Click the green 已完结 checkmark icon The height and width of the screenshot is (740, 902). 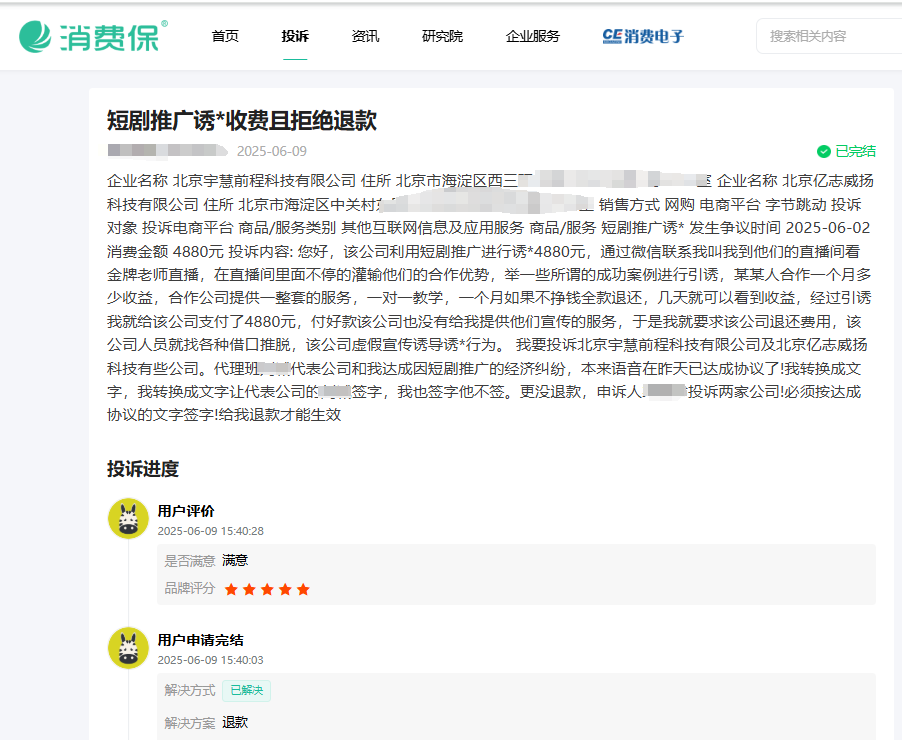(x=824, y=151)
